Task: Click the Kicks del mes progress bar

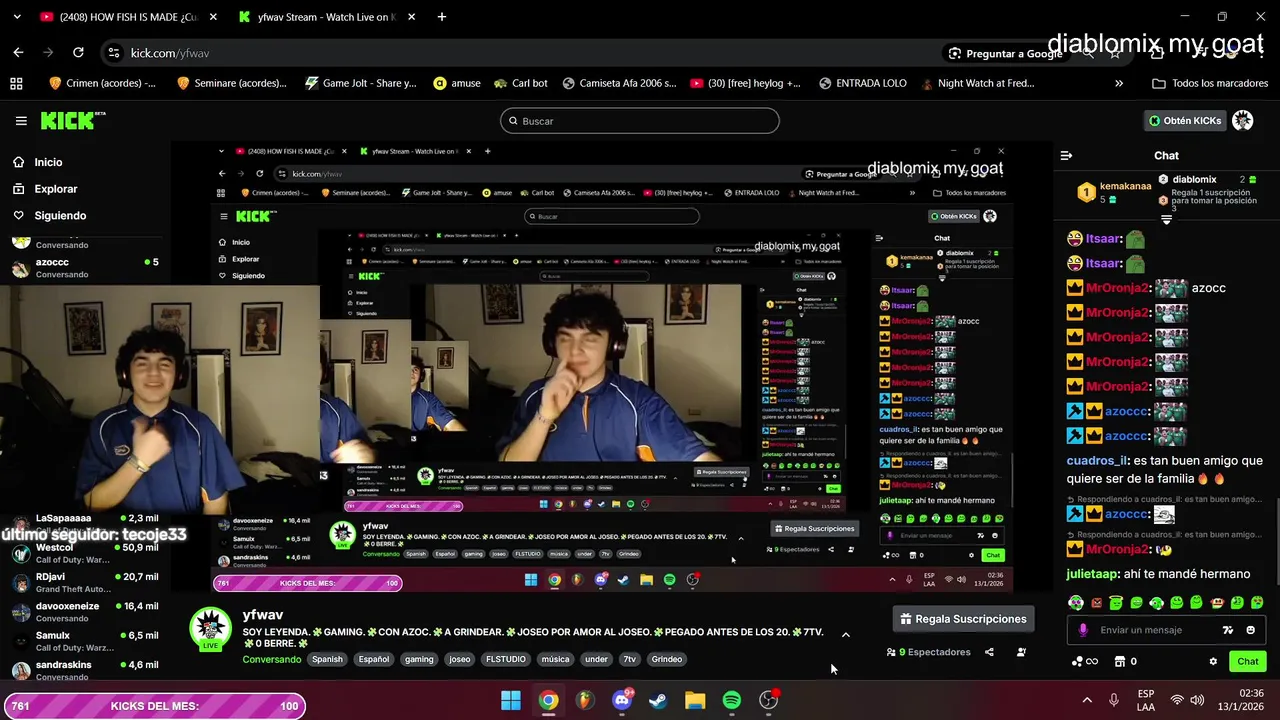Action: point(153,706)
